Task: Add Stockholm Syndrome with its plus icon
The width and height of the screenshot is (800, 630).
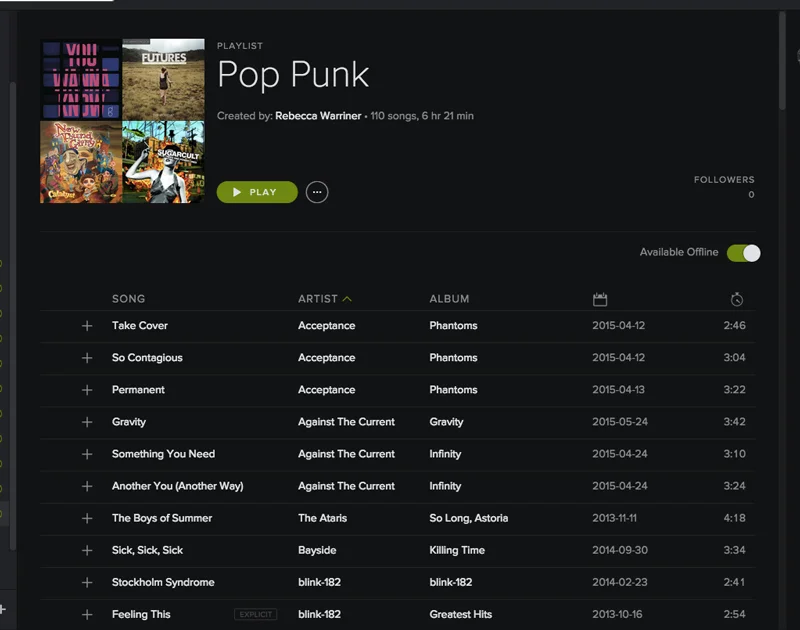Action: point(87,583)
